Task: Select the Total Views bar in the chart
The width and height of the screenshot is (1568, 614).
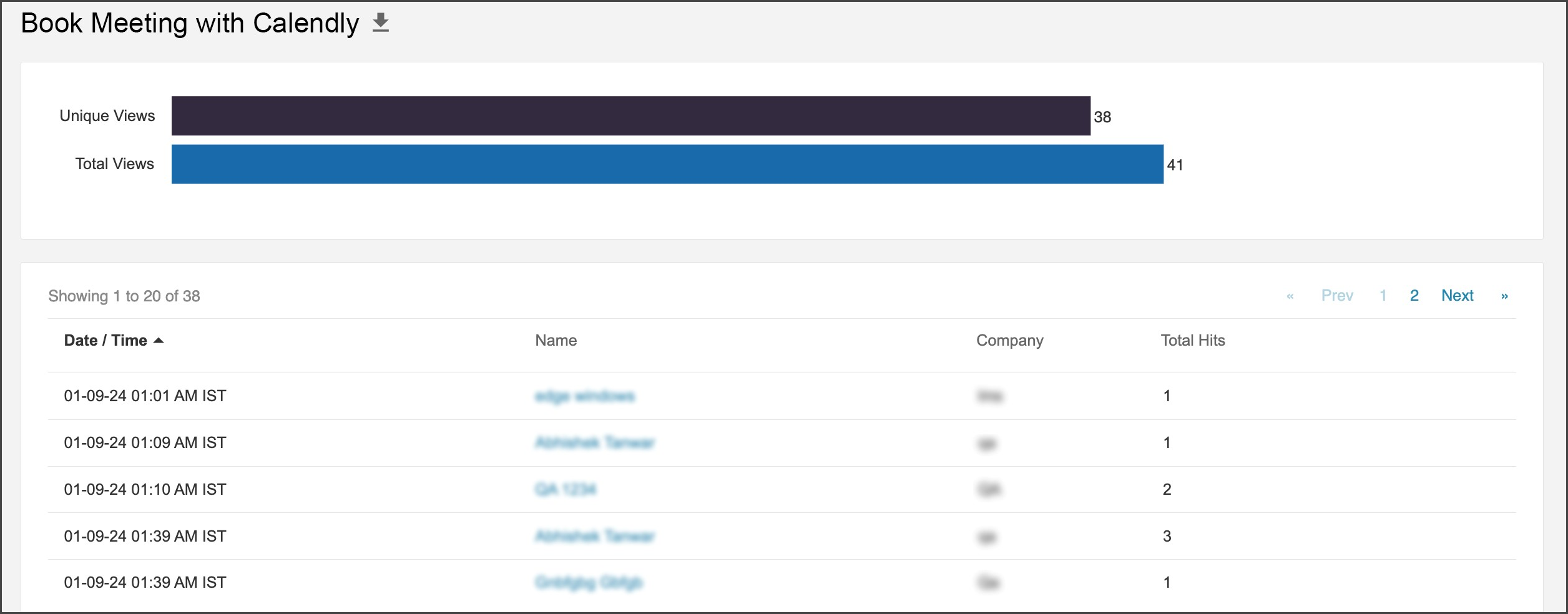Action: [x=662, y=163]
